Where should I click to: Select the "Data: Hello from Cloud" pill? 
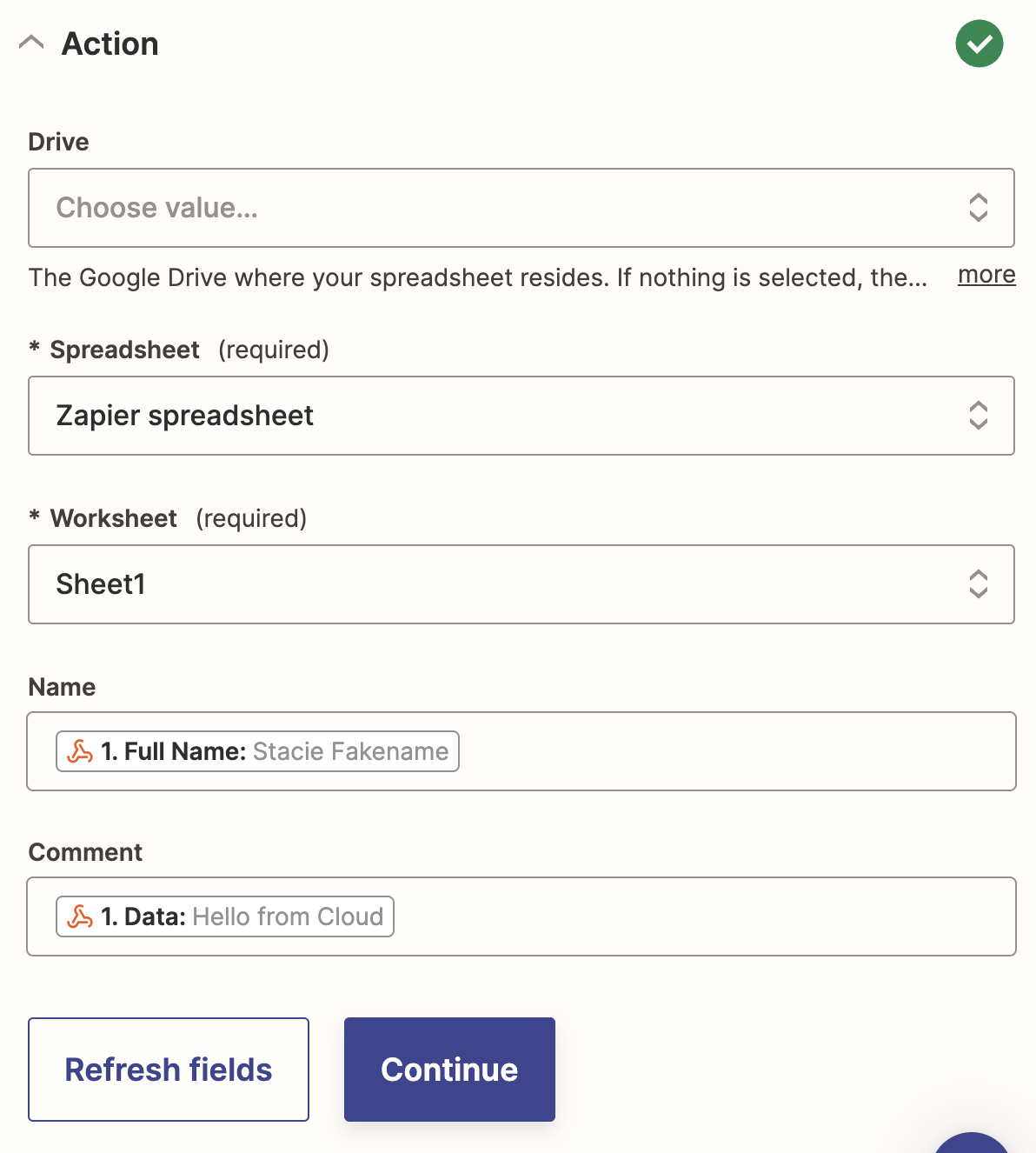pos(243,916)
